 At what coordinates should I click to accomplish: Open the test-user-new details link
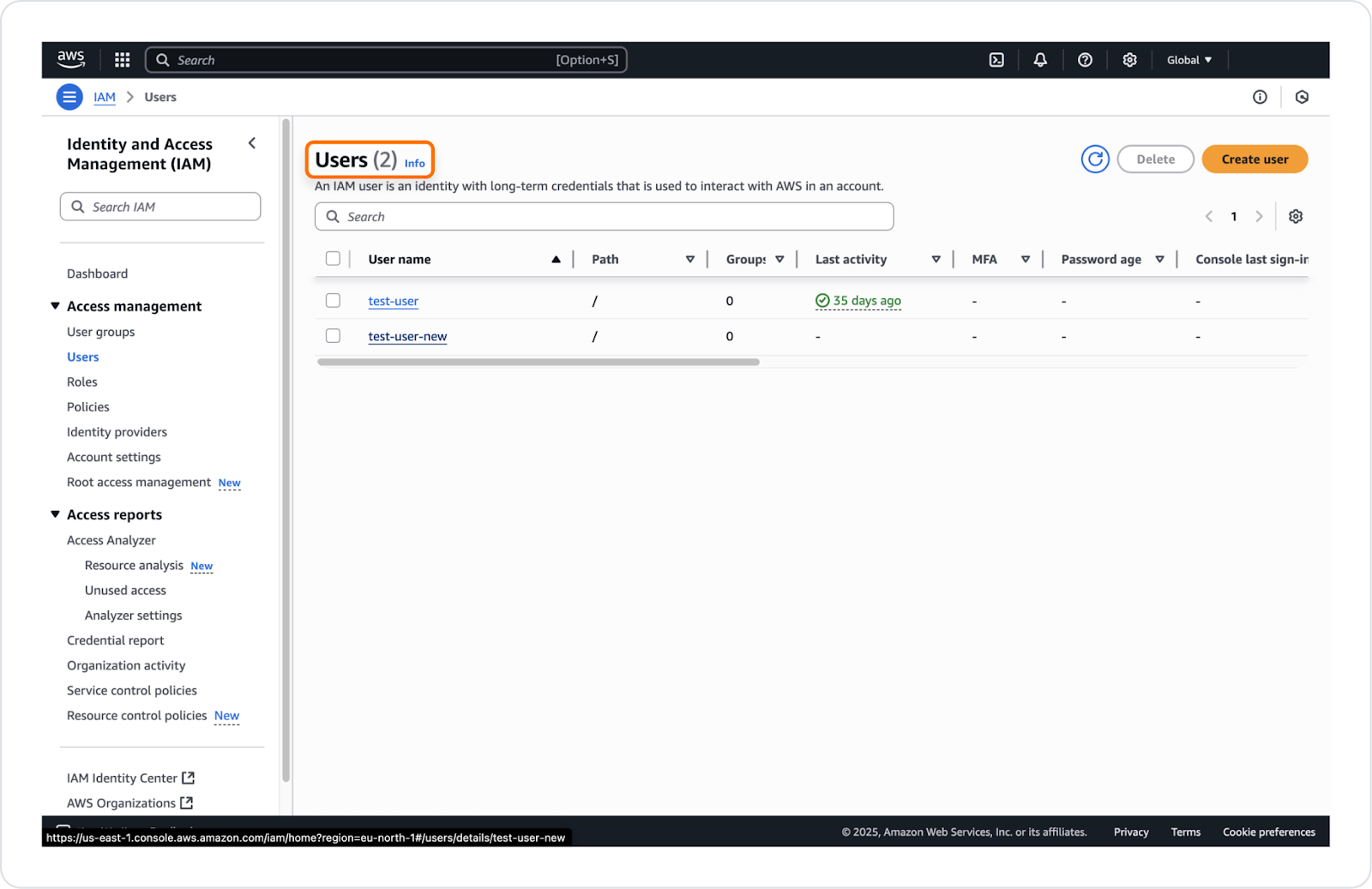(407, 336)
